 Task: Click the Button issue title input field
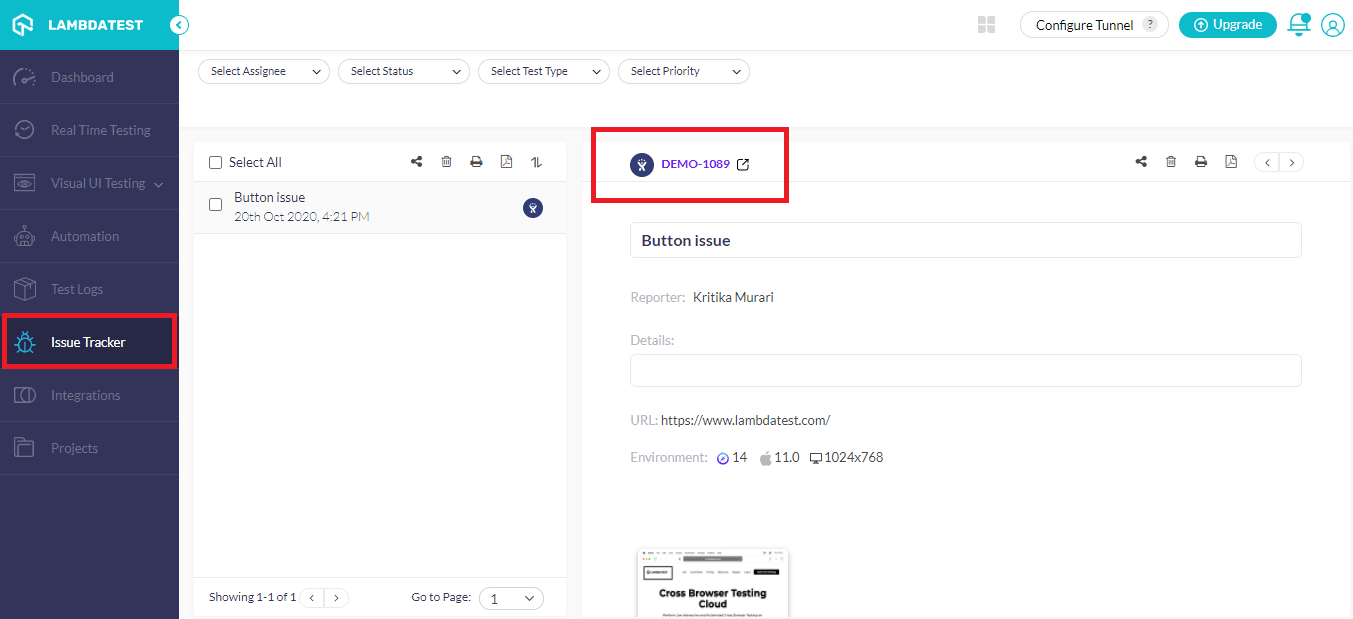click(965, 240)
